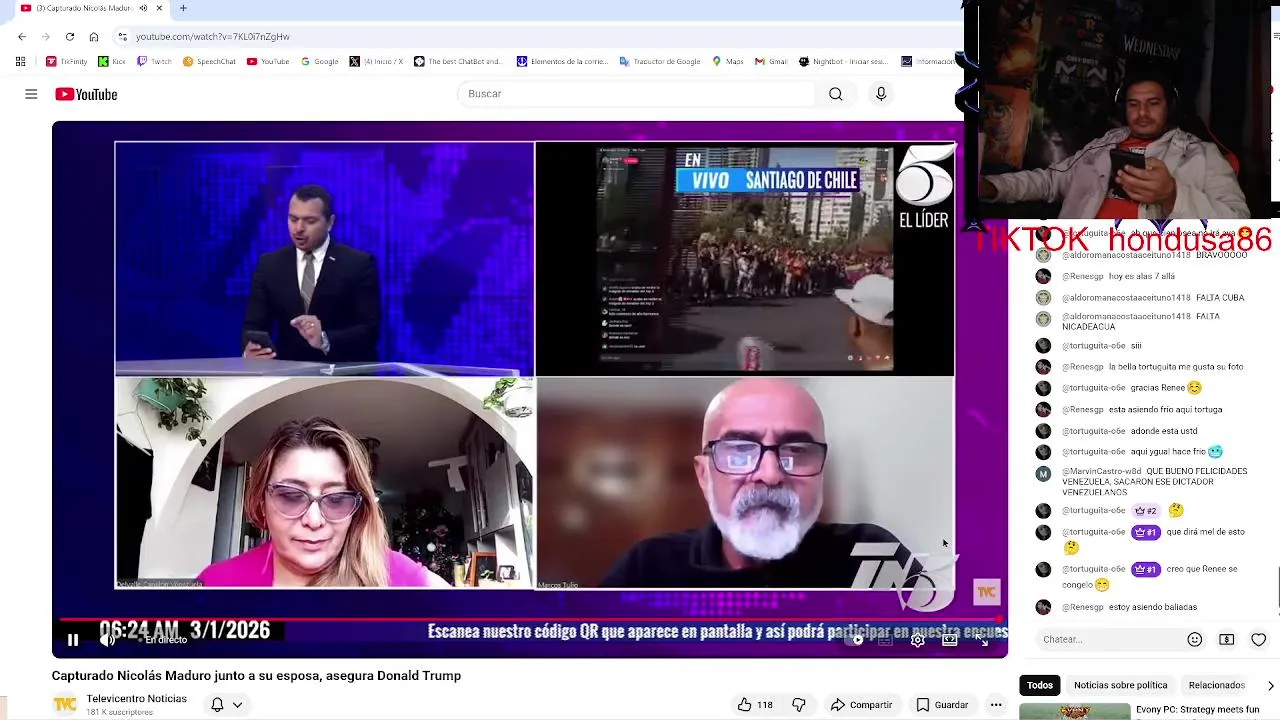The height and width of the screenshot is (720, 1280).
Task: Go forward in browser history
Action: [46, 37]
